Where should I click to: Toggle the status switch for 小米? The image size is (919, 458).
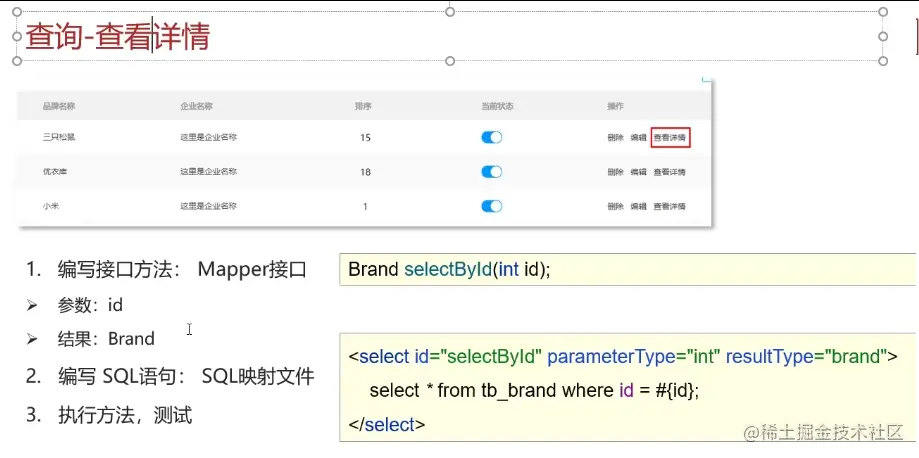pos(491,206)
